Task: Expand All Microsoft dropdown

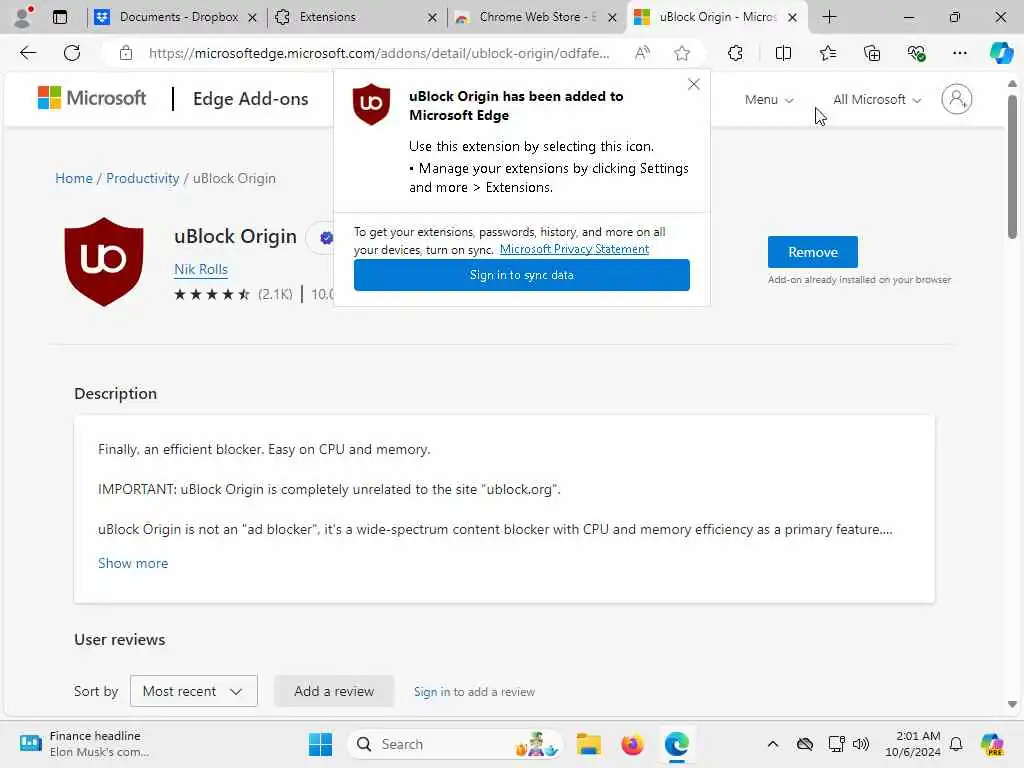Action: pyautogui.click(x=876, y=99)
